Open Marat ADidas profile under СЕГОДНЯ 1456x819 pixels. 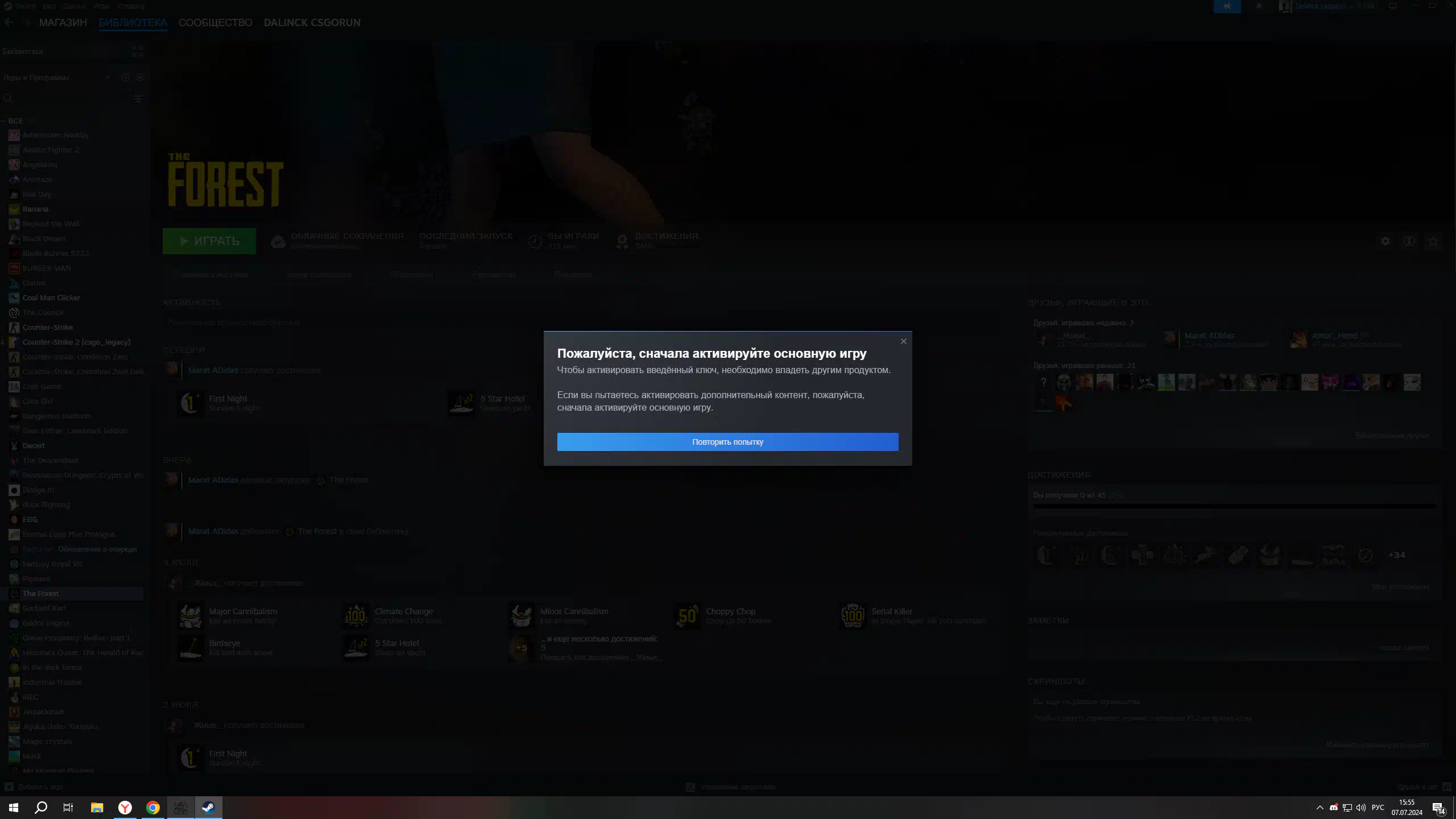(x=213, y=370)
